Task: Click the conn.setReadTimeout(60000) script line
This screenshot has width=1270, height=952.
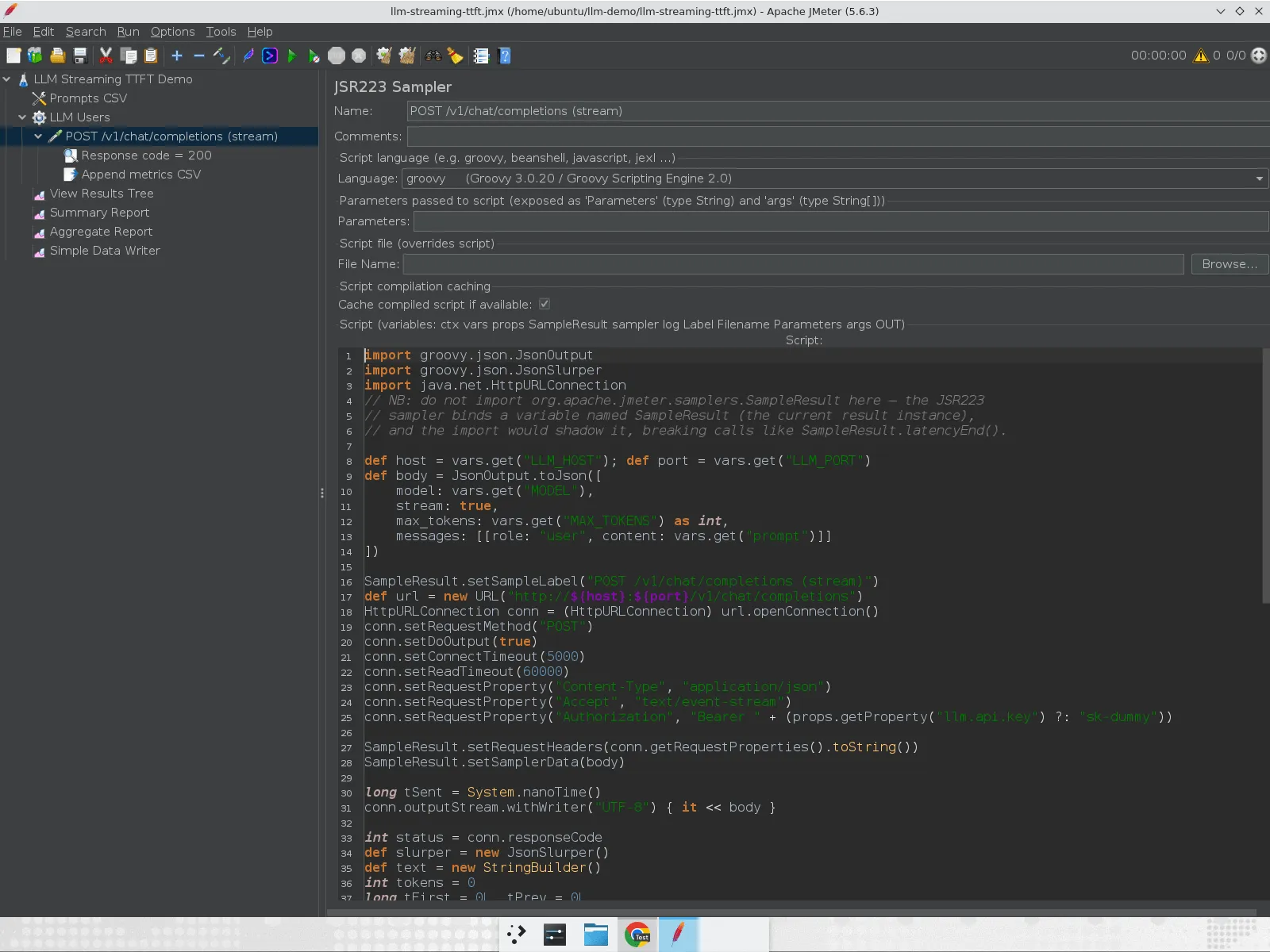Action: (x=467, y=672)
